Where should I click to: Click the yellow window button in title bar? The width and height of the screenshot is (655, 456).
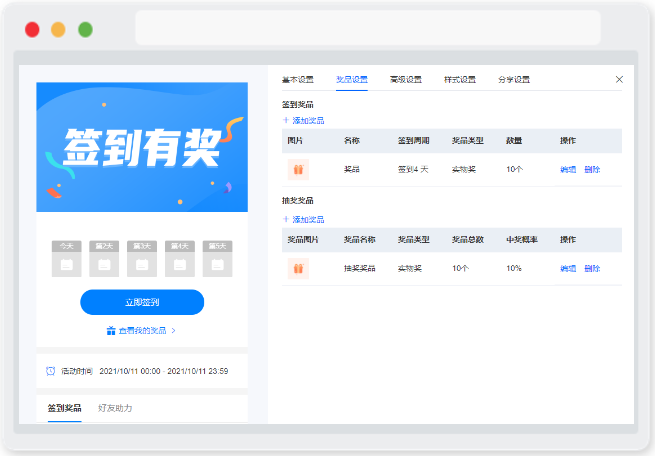(58, 30)
